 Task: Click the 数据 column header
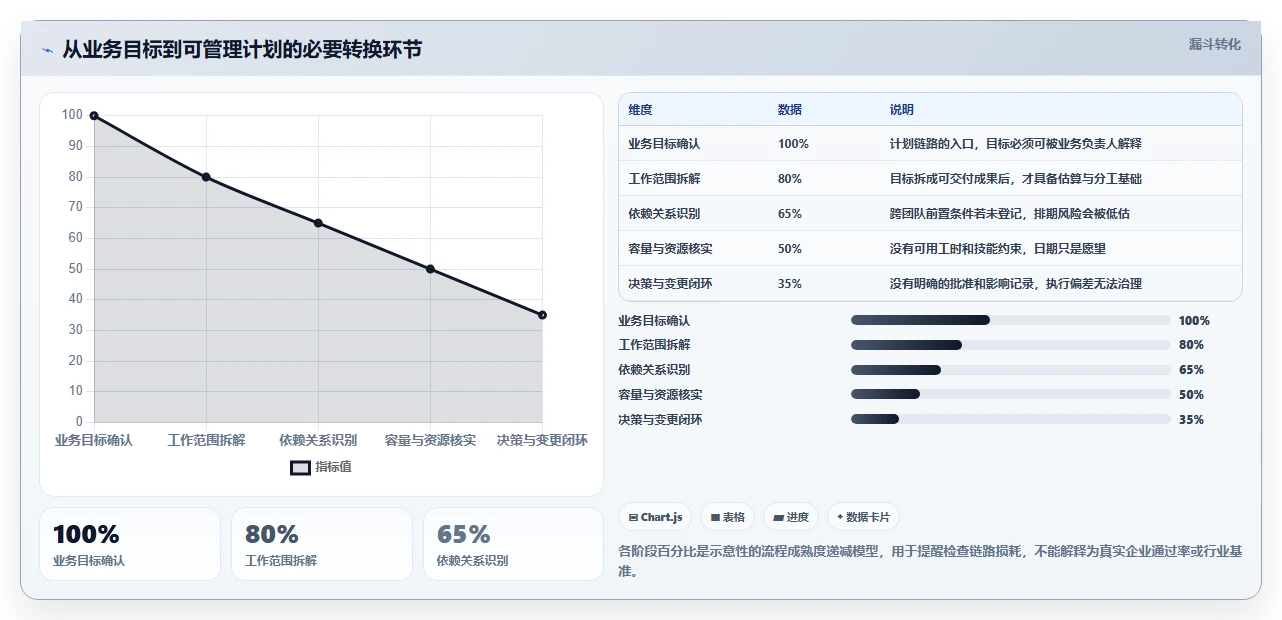[x=790, y=110]
